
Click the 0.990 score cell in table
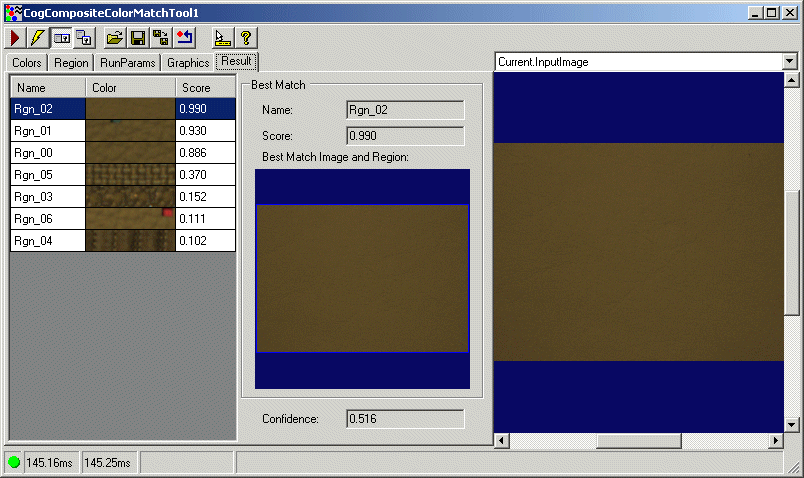tap(205, 109)
